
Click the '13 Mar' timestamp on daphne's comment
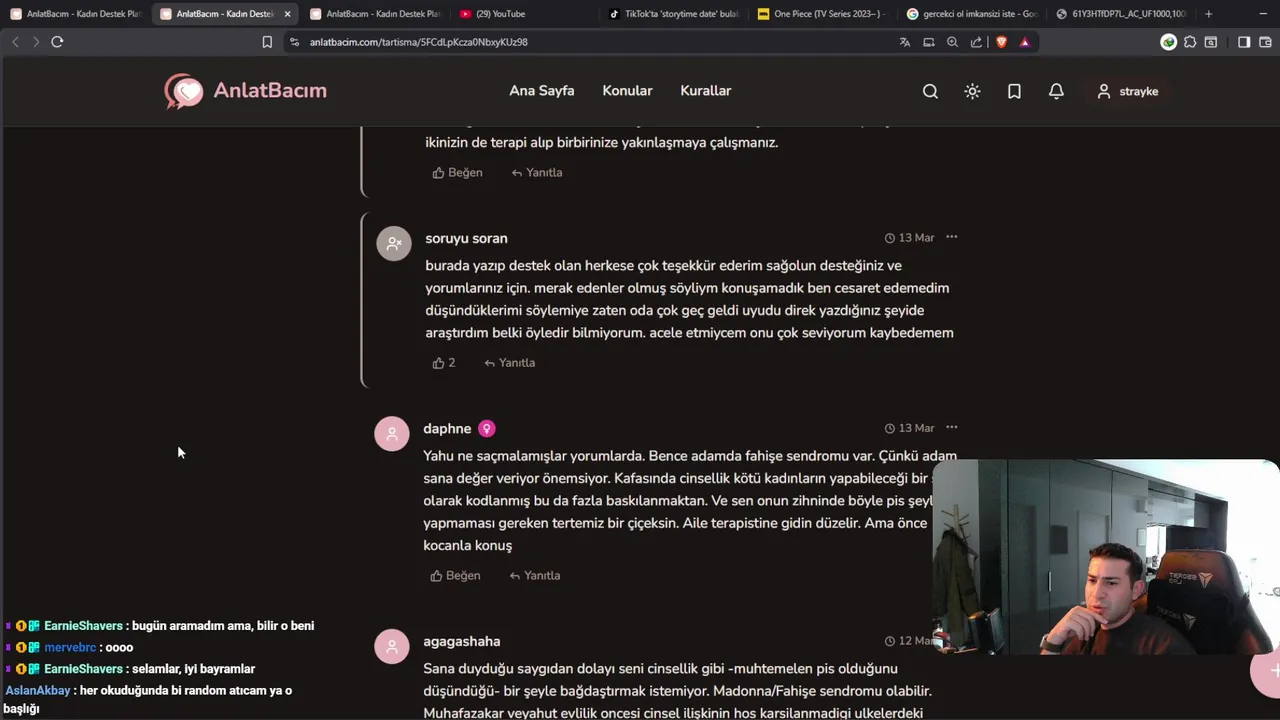[909, 428]
